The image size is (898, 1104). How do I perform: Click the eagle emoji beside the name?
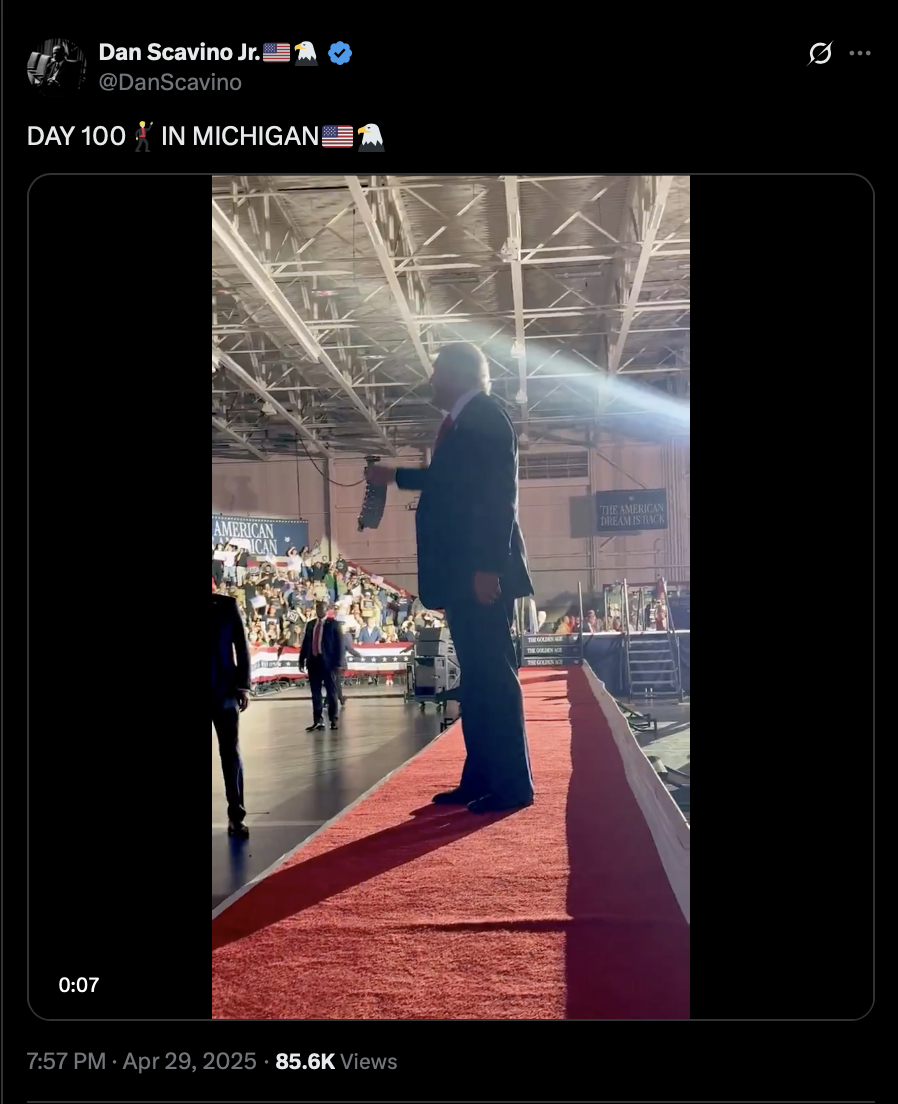[306, 53]
